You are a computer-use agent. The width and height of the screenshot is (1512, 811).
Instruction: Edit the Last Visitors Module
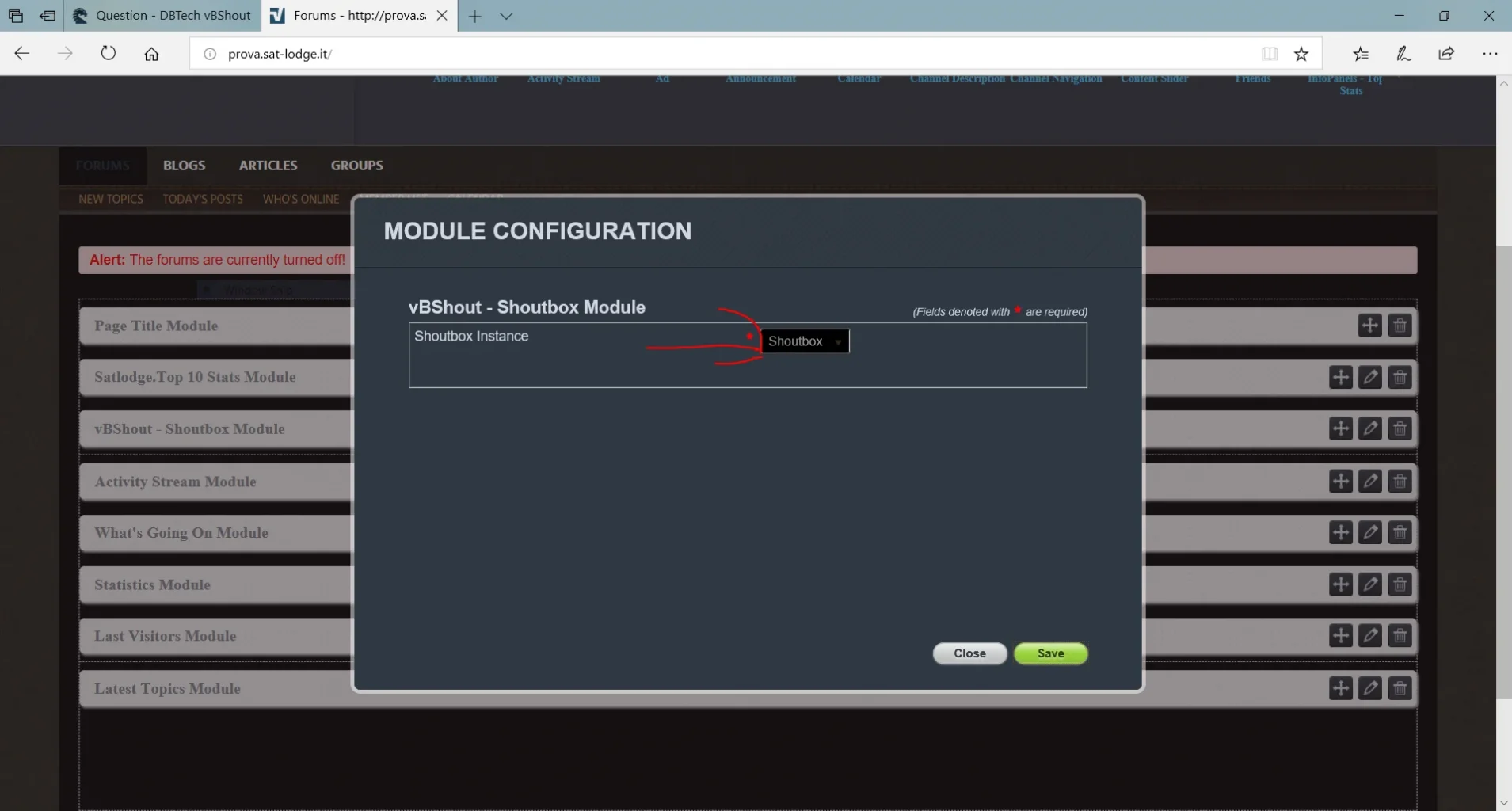click(x=1369, y=635)
